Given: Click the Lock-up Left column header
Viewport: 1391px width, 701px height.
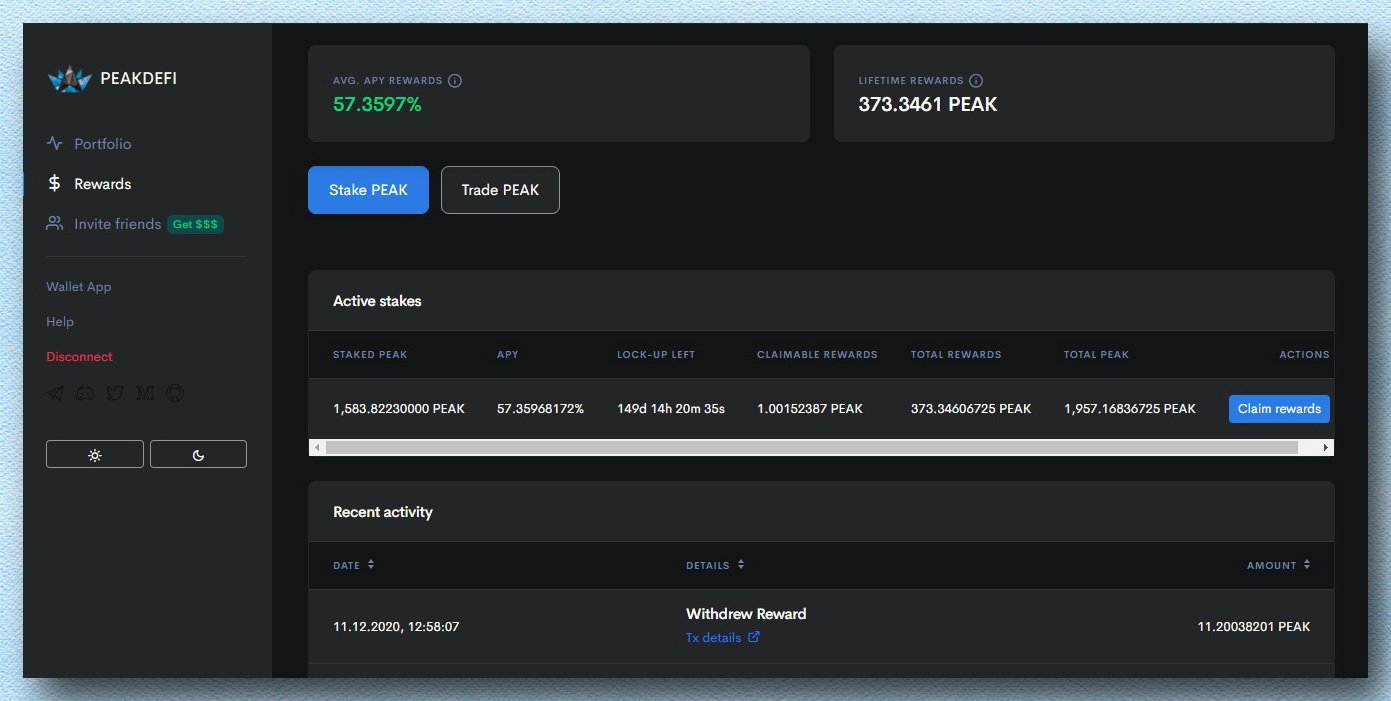Looking at the screenshot, I should (656, 355).
